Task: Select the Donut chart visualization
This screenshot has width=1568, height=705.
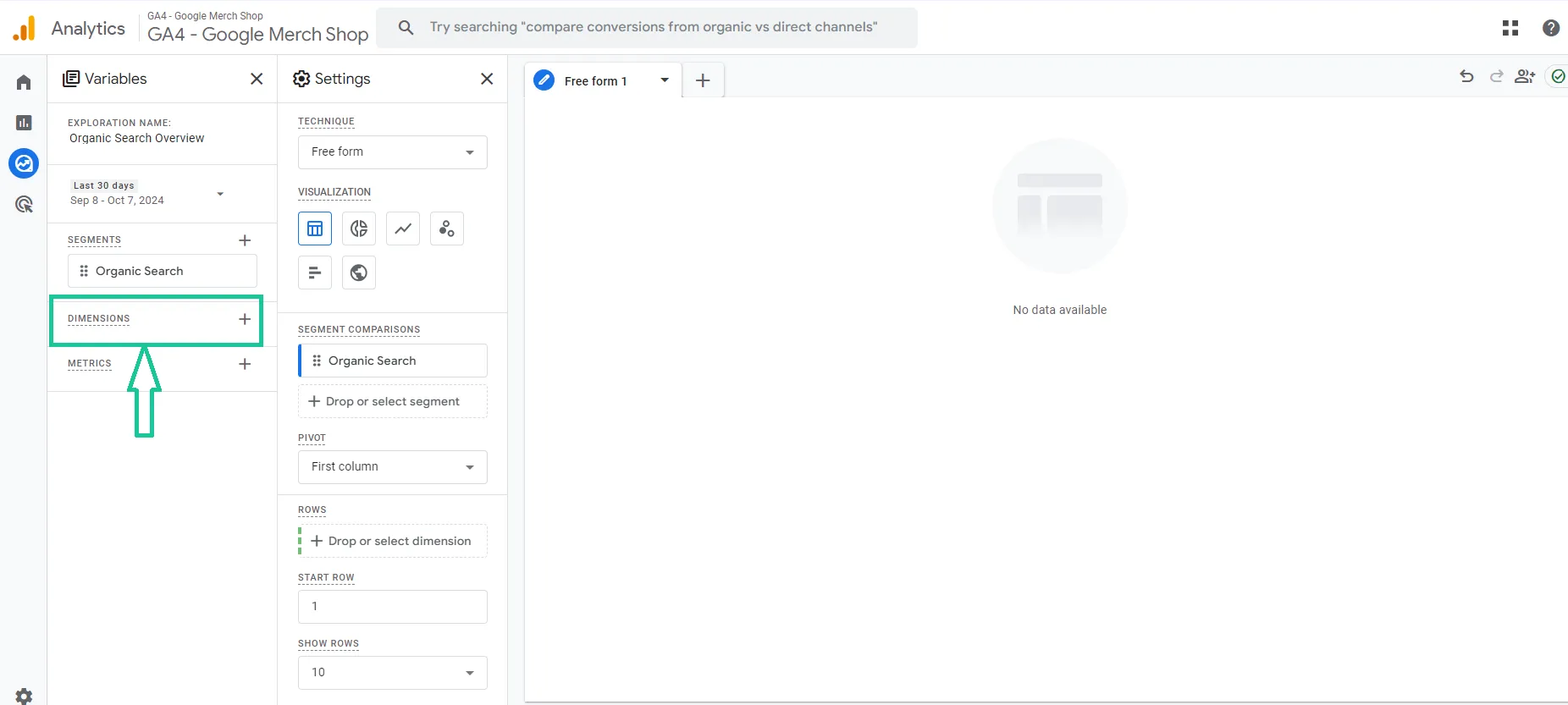Action: point(359,229)
